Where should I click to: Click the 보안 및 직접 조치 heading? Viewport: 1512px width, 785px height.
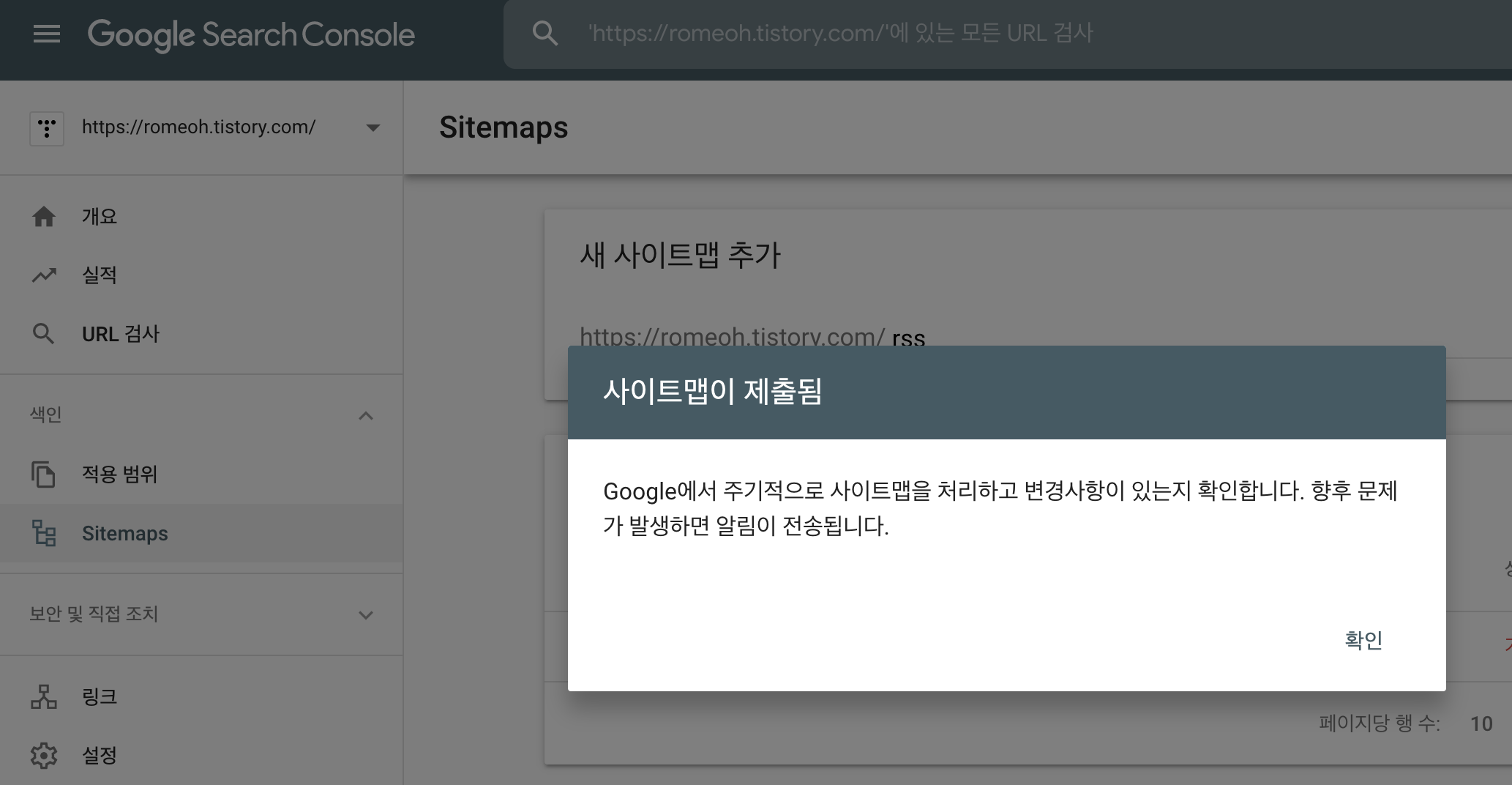point(94,614)
